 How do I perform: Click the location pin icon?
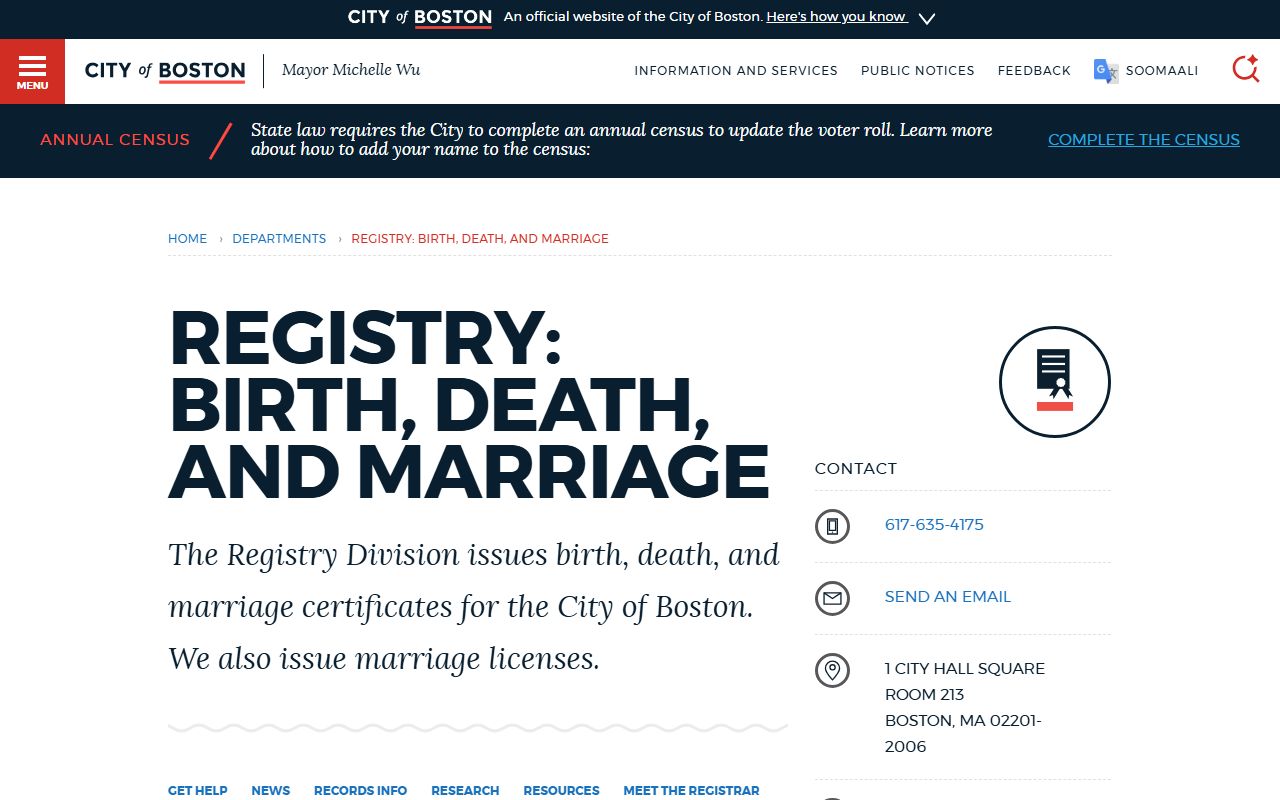(832, 670)
